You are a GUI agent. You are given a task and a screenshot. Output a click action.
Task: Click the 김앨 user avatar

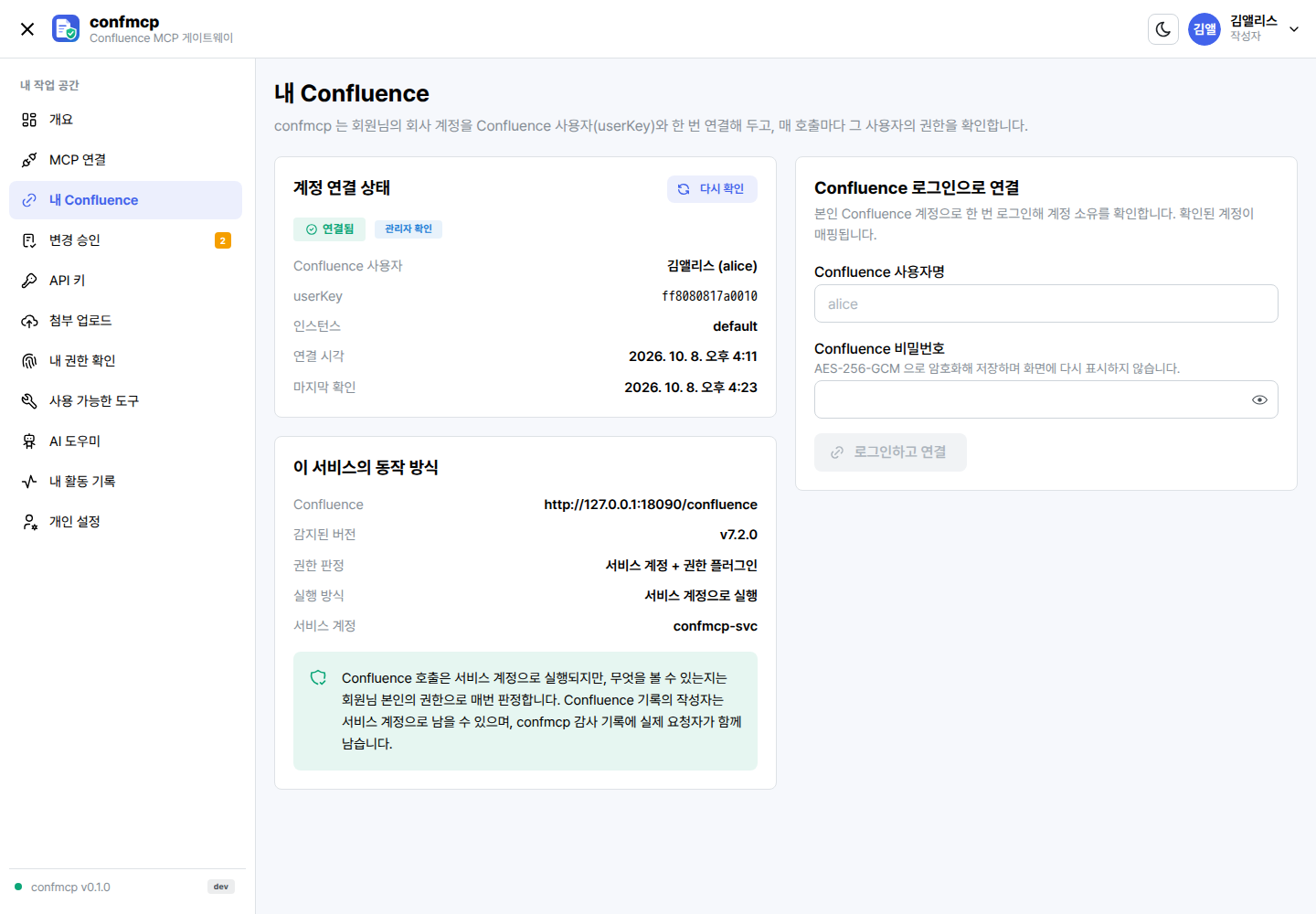(1205, 29)
